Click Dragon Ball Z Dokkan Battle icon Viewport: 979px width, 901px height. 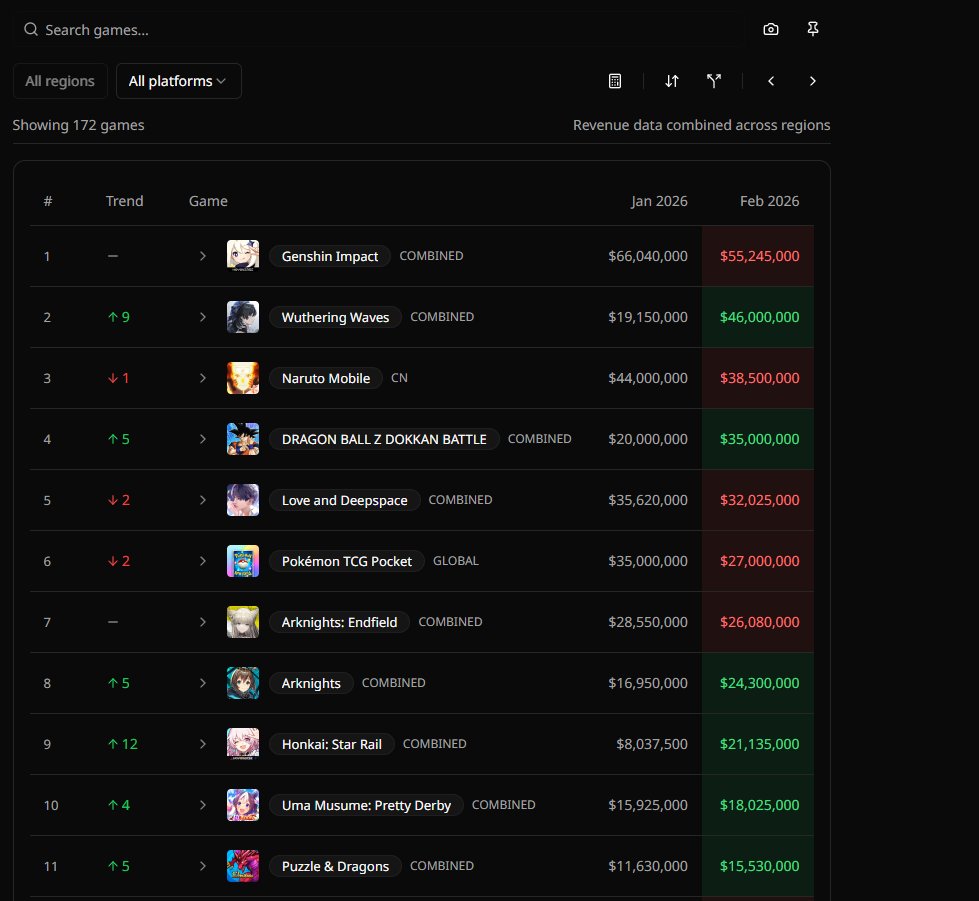pos(243,439)
